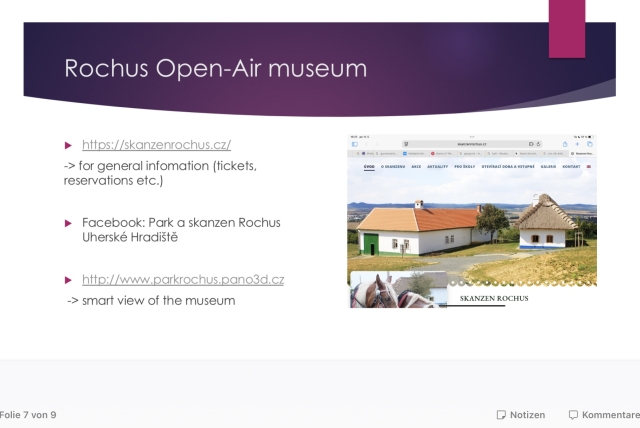The height and width of the screenshot is (428, 640).
Task: Click the new tab plus icon
Action: [579, 144]
